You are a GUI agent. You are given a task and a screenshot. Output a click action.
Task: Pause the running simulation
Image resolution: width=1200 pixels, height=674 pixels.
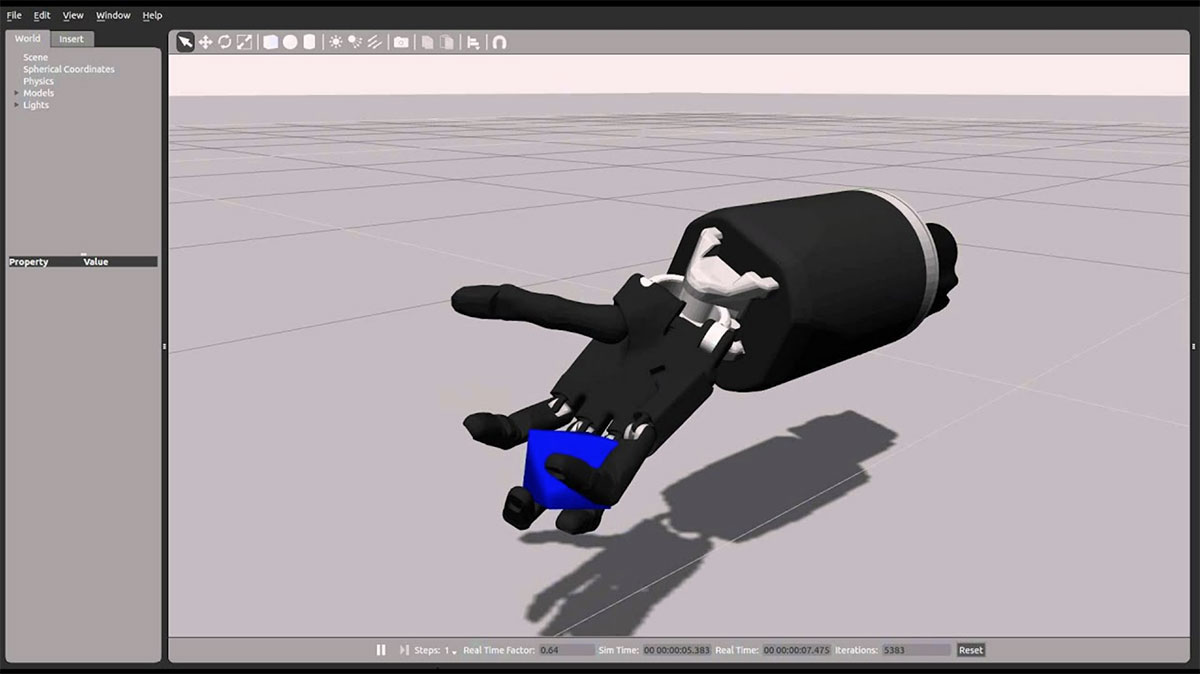coord(381,650)
